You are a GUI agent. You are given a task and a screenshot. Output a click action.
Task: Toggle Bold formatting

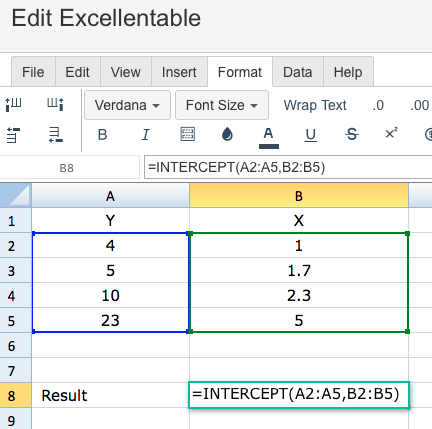click(x=102, y=135)
